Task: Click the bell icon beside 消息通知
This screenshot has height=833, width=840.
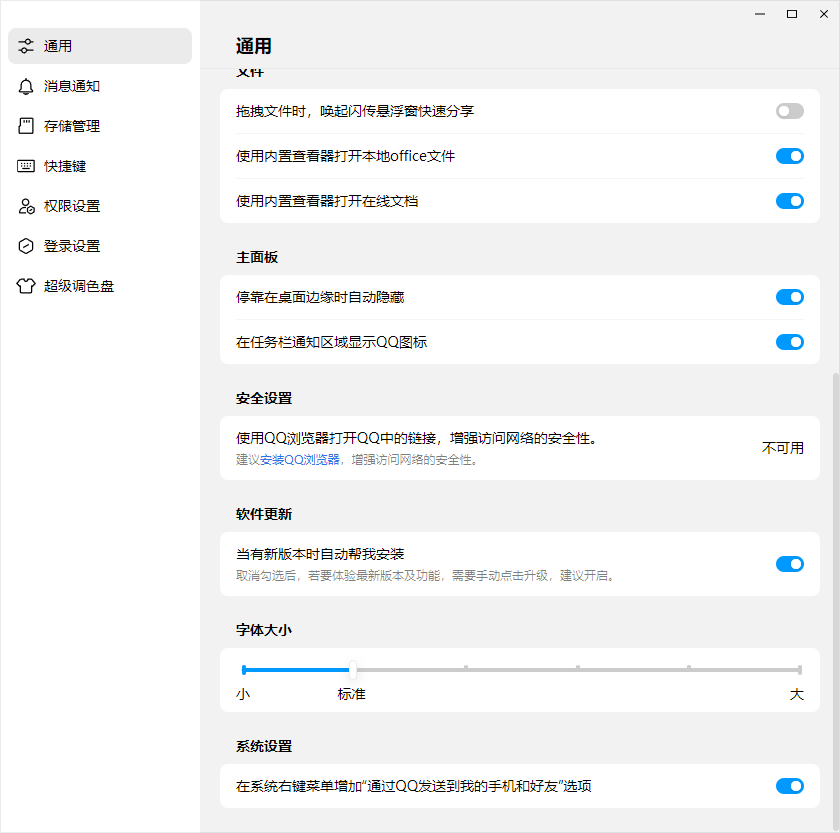Action: point(26,86)
